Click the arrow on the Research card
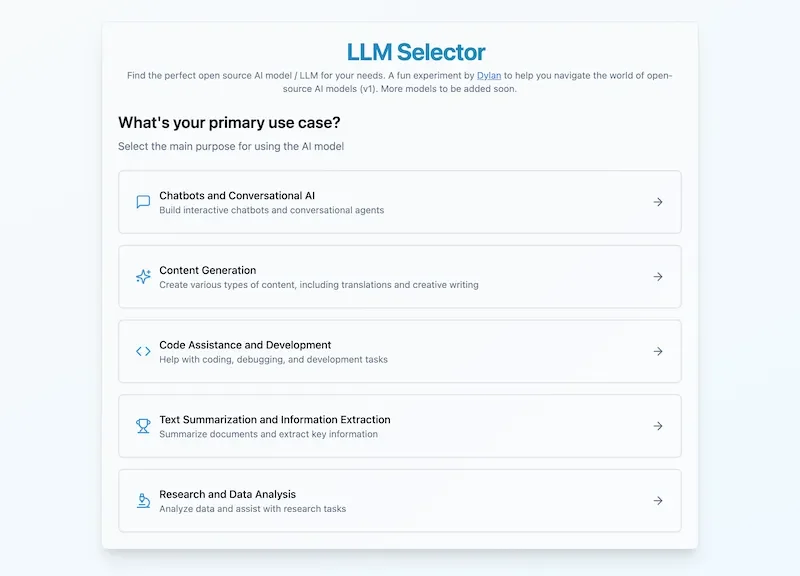Screen dimensions: 800x576 tap(658, 500)
